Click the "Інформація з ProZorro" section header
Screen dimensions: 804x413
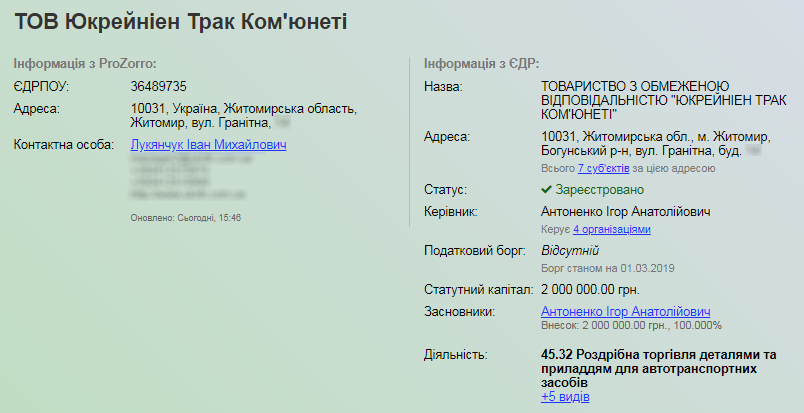pyautogui.click(x=85, y=63)
